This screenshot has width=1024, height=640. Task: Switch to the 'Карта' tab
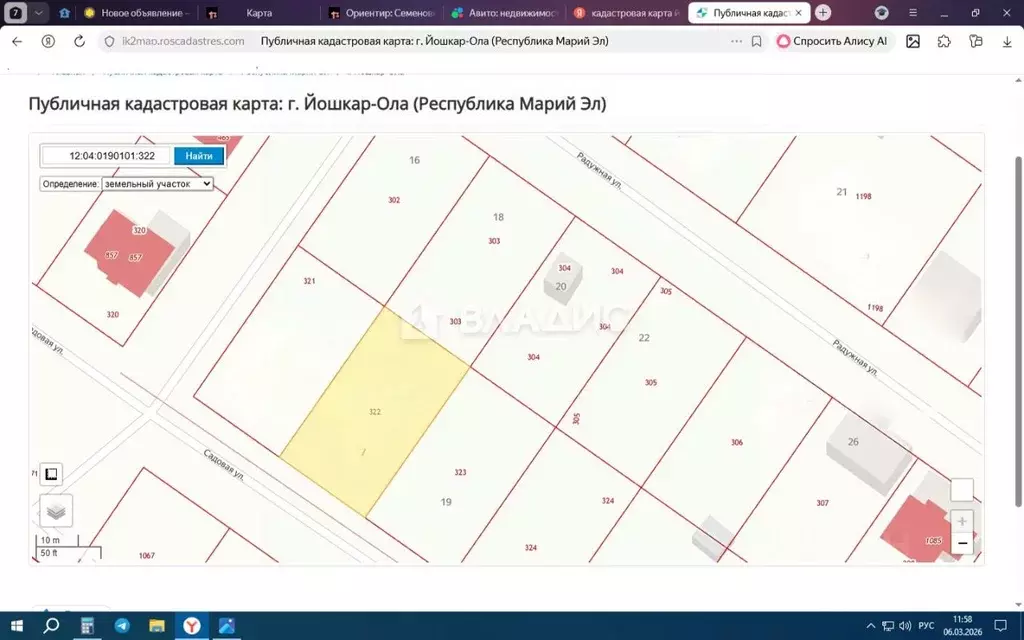258,13
